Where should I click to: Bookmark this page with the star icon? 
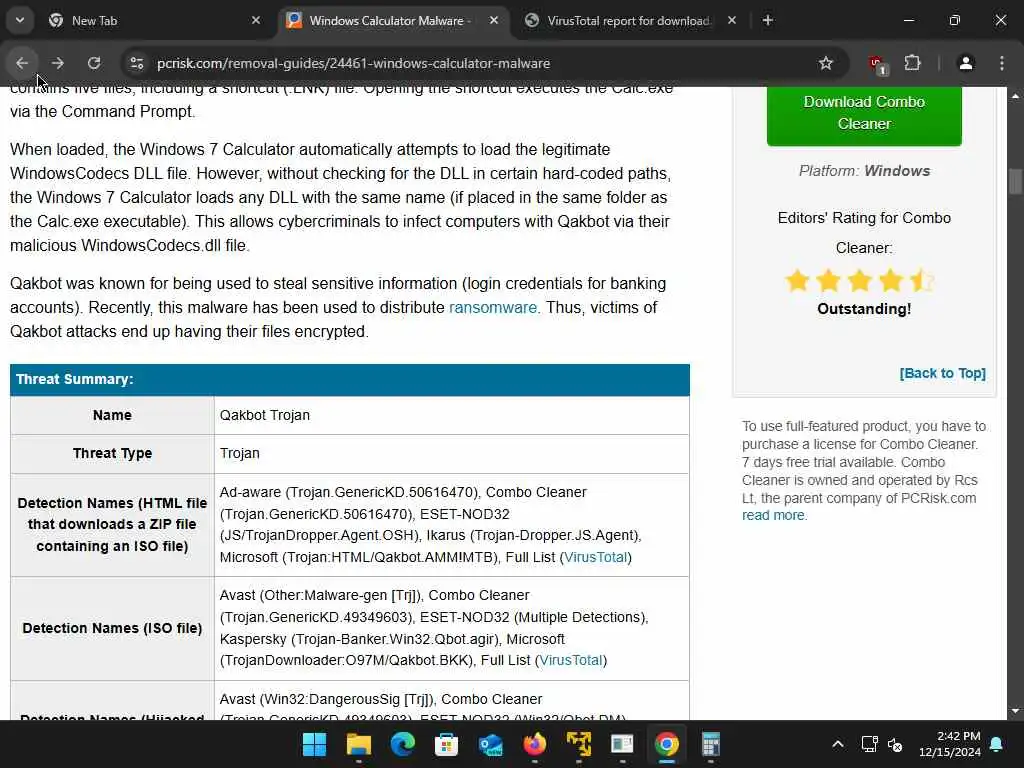(825, 63)
